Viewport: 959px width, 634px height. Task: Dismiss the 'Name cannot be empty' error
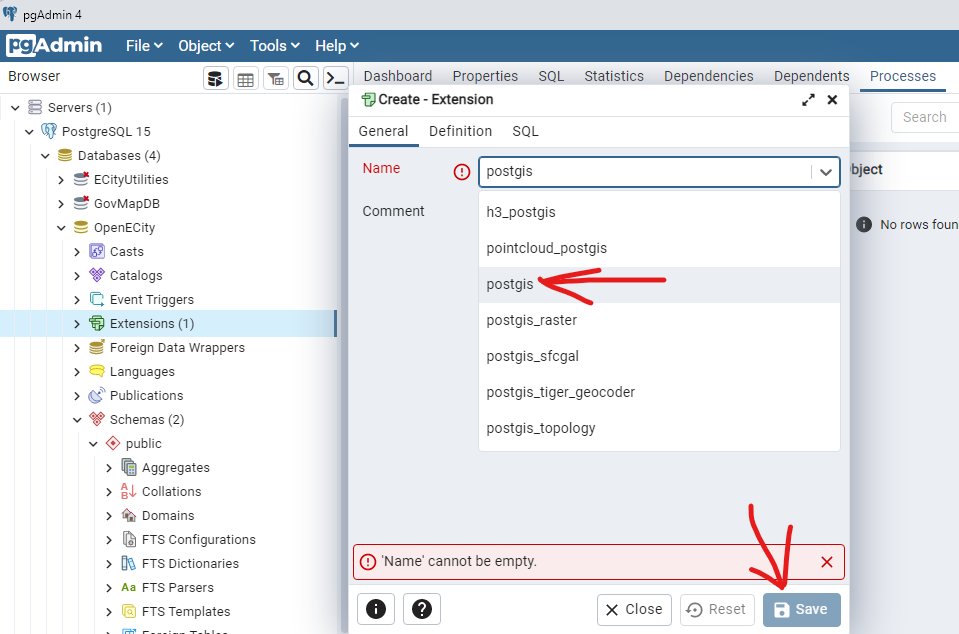[827, 562]
